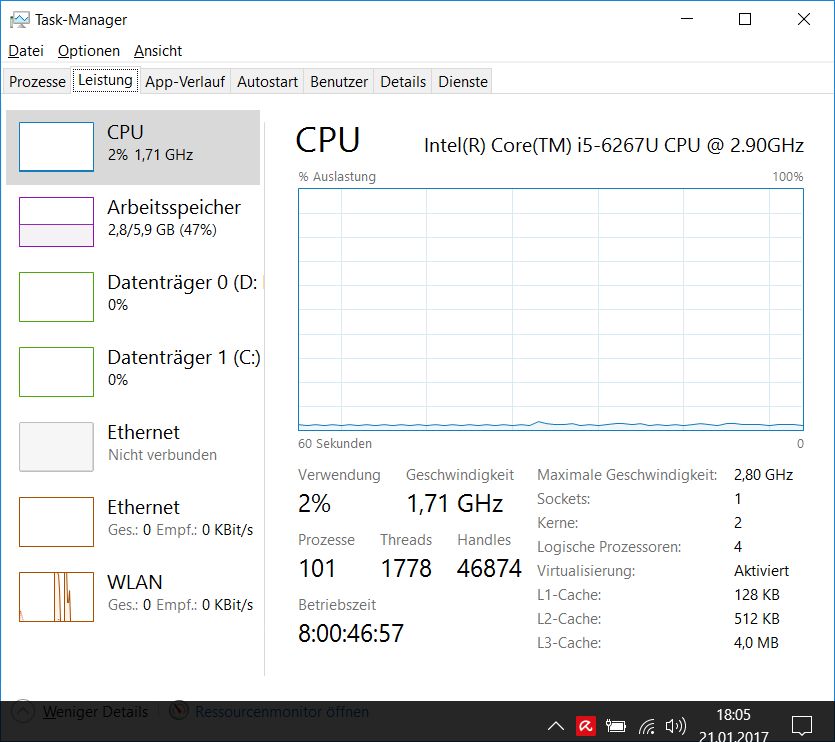Click the Datenträger 1 (C:) graph thumbnail
Screen dimensions: 835x742
click(x=56, y=372)
